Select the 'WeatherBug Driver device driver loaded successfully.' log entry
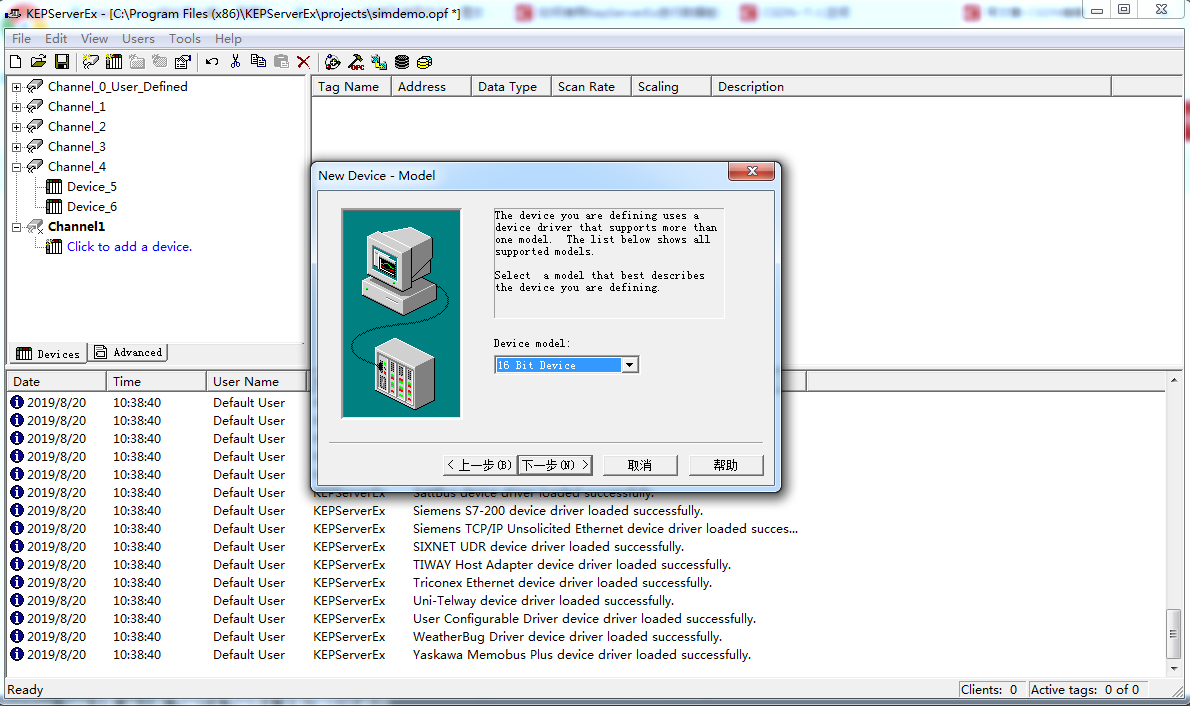The image size is (1190, 706). tap(567, 637)
